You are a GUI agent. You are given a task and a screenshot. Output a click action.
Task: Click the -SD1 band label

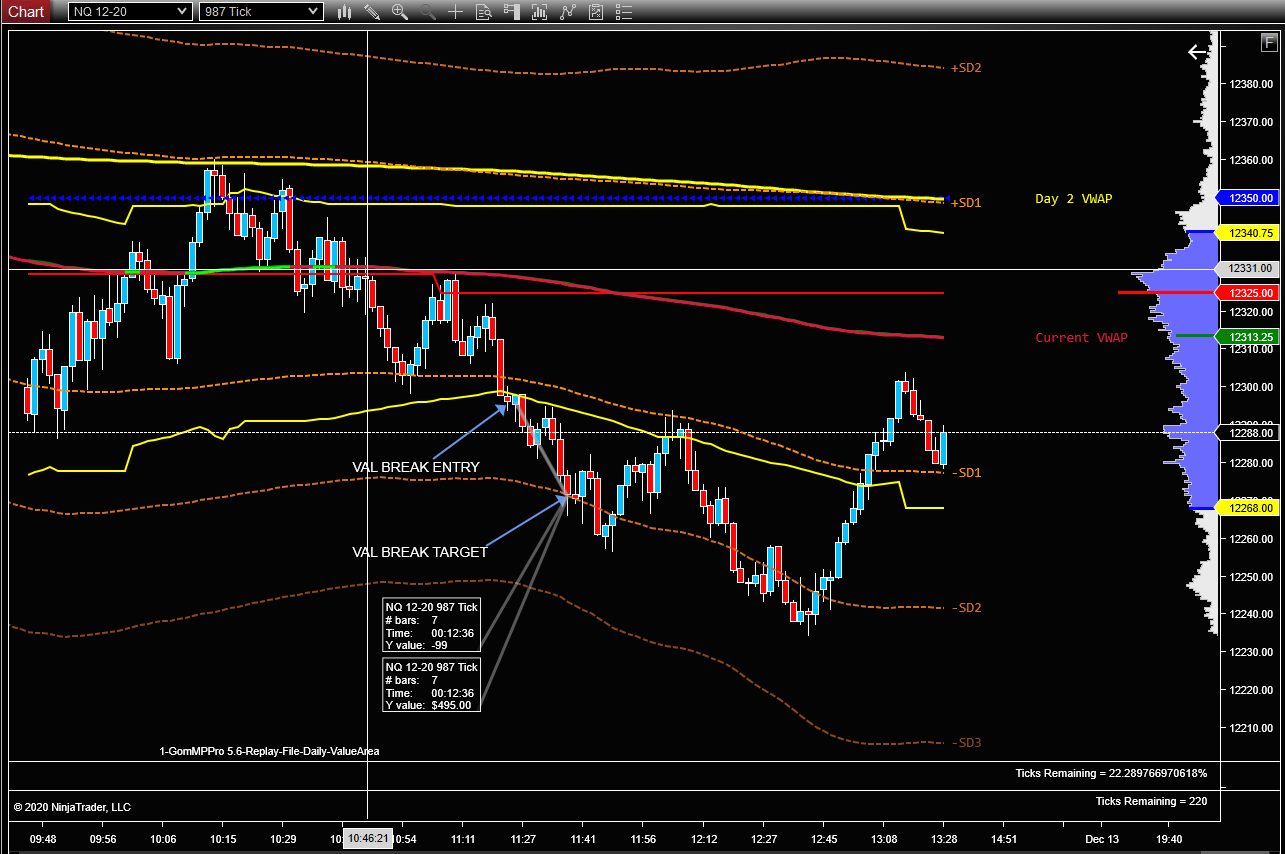[966, 472]
